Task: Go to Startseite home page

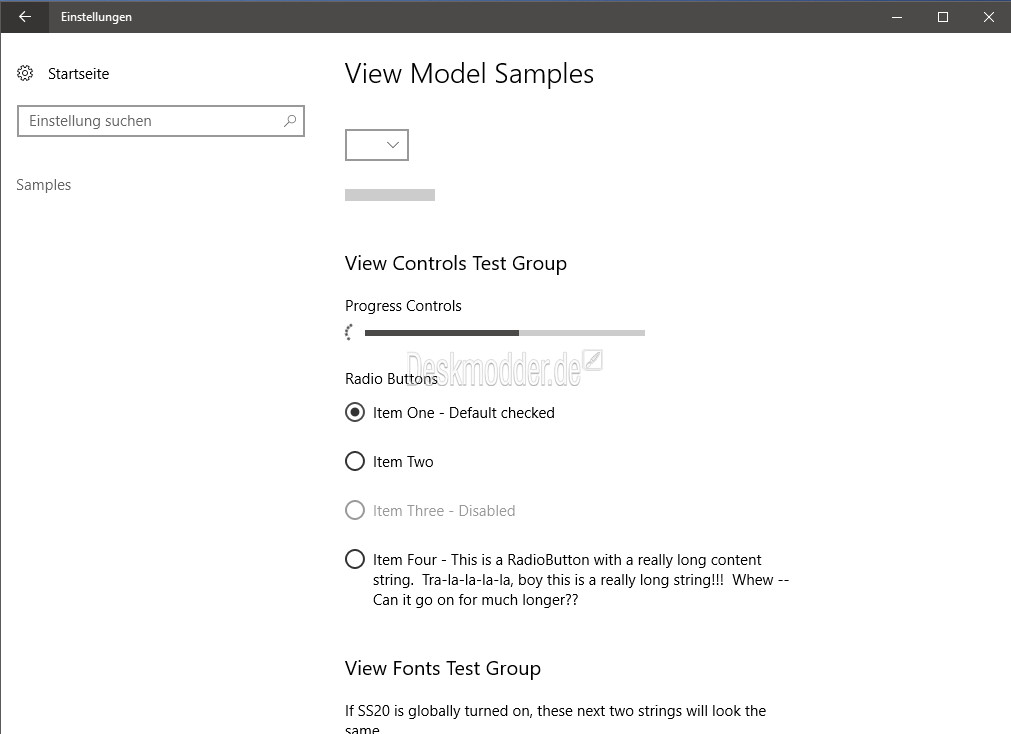Action: tap(79, 74)
